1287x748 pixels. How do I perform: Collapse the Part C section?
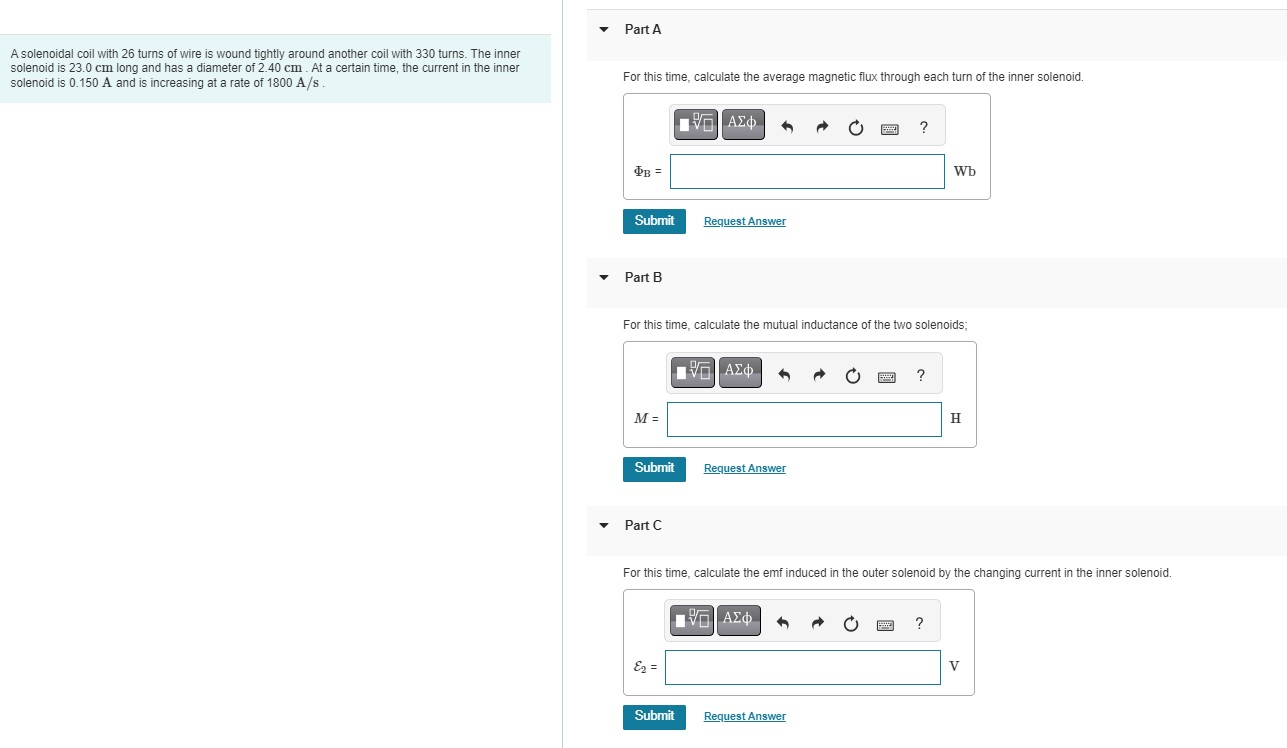[x=604, y=526]
